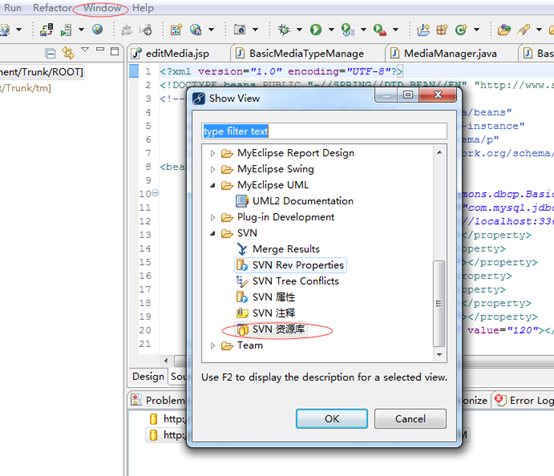
Task: Collapse the SVN folder
Action: pyautogui.click(x=212, y=234)
